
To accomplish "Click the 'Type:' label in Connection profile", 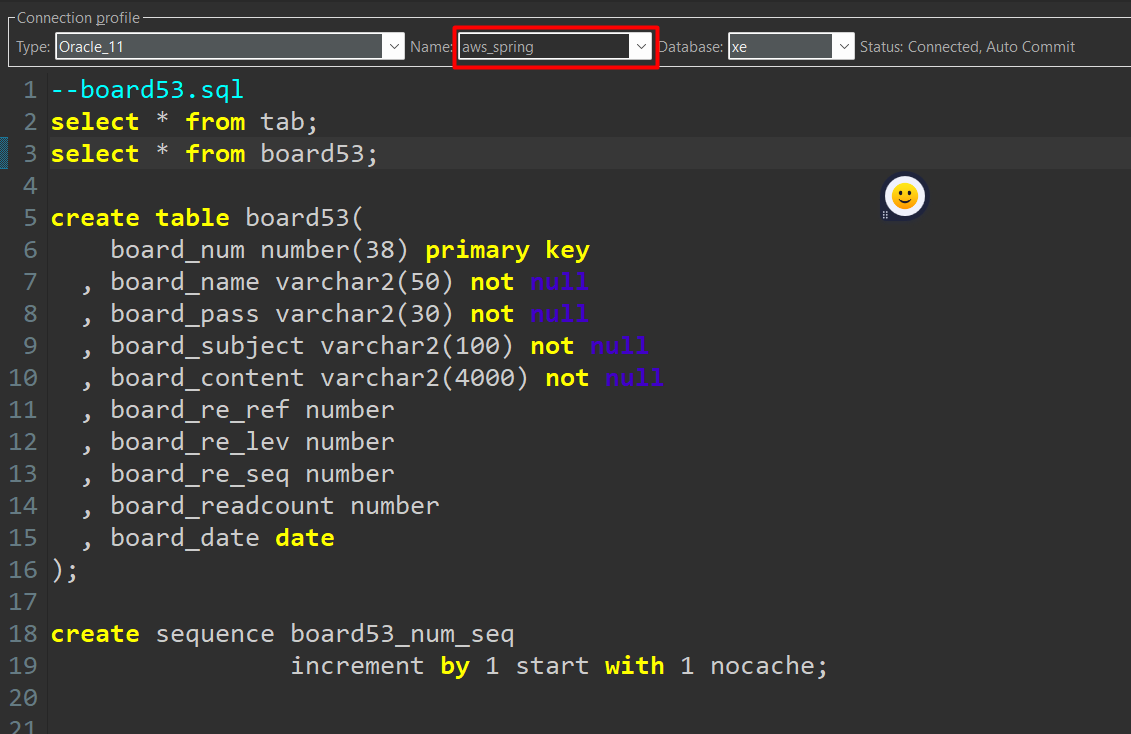I will (33, 47).
